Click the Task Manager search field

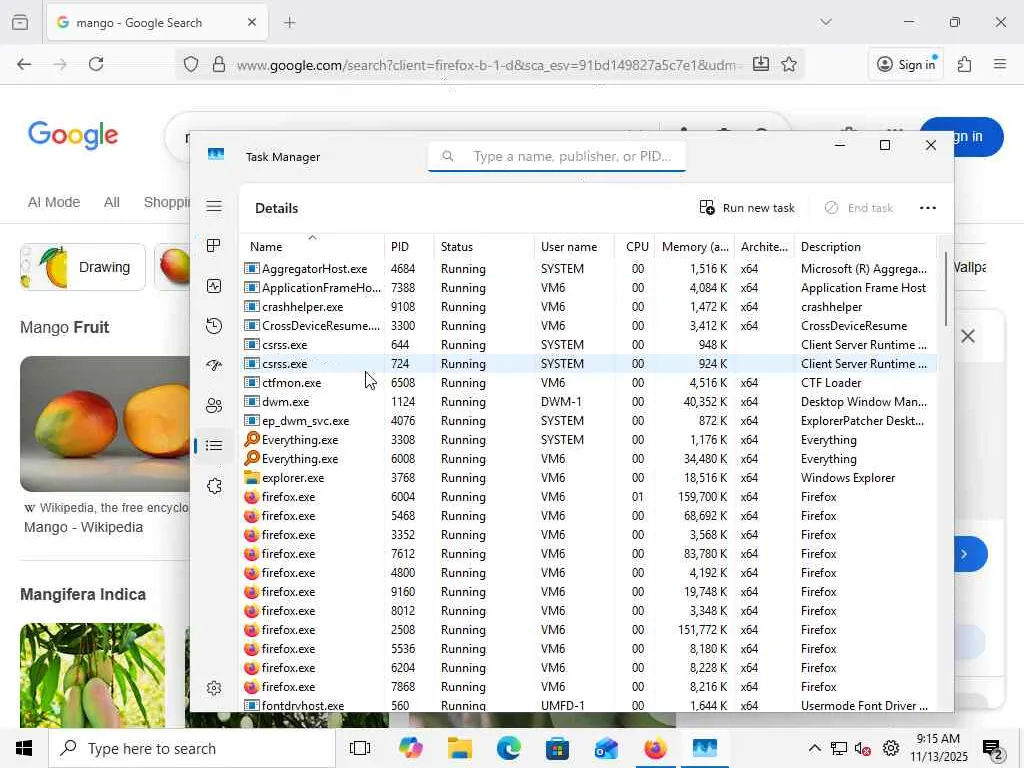557,157
